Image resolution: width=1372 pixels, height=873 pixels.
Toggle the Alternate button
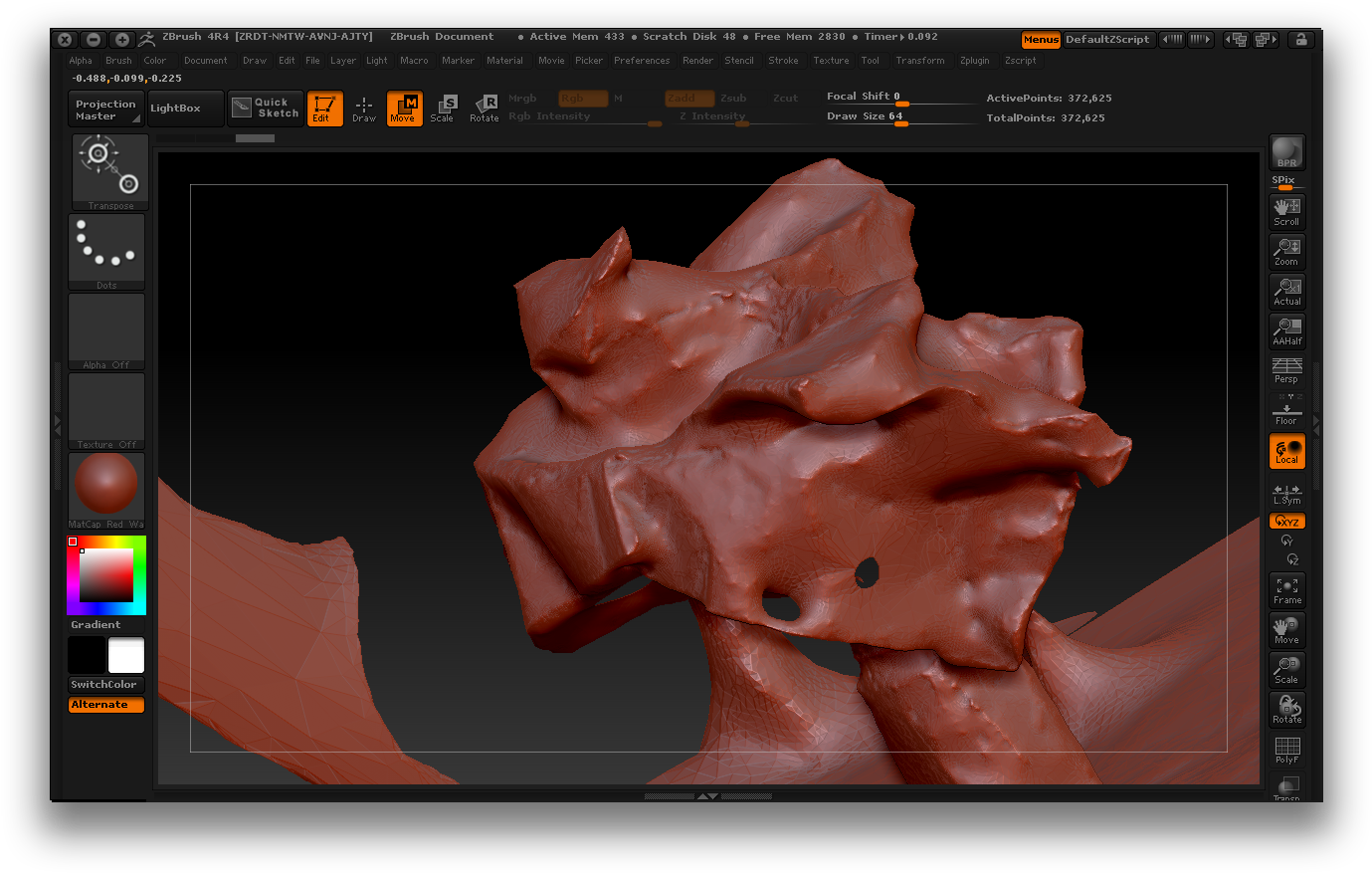click(x=106, y=705)
